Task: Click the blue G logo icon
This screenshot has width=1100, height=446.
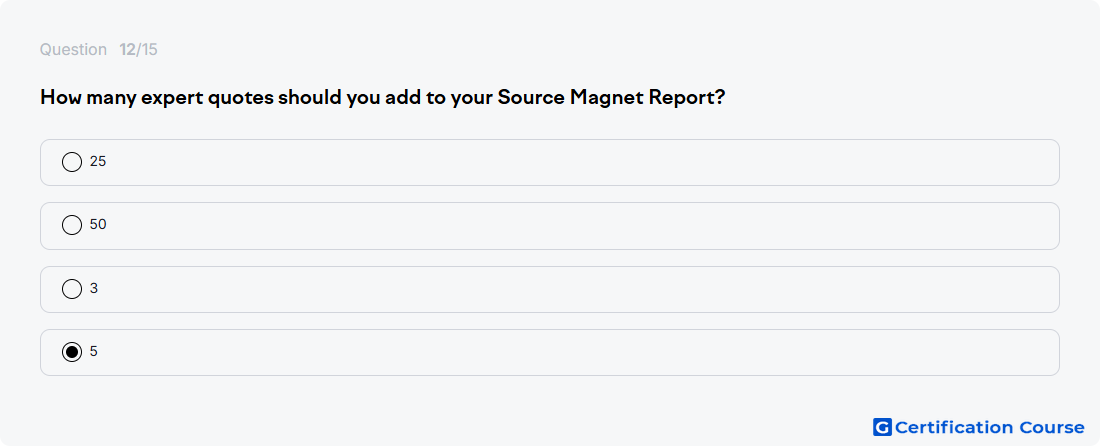Action: click(882, 427)
